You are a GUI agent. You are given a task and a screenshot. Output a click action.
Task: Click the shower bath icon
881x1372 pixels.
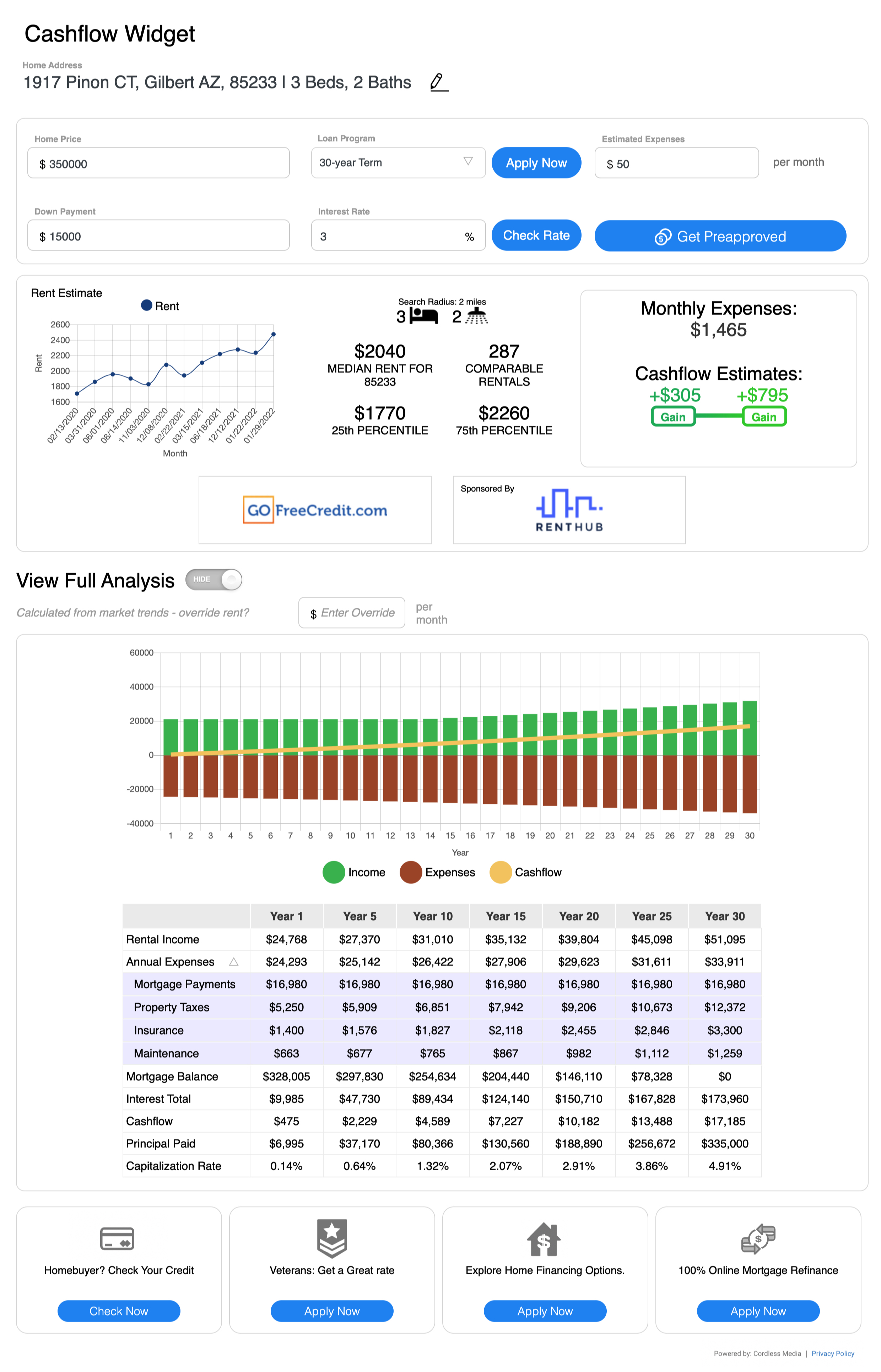pyautogui.click(x=476, y=316)
